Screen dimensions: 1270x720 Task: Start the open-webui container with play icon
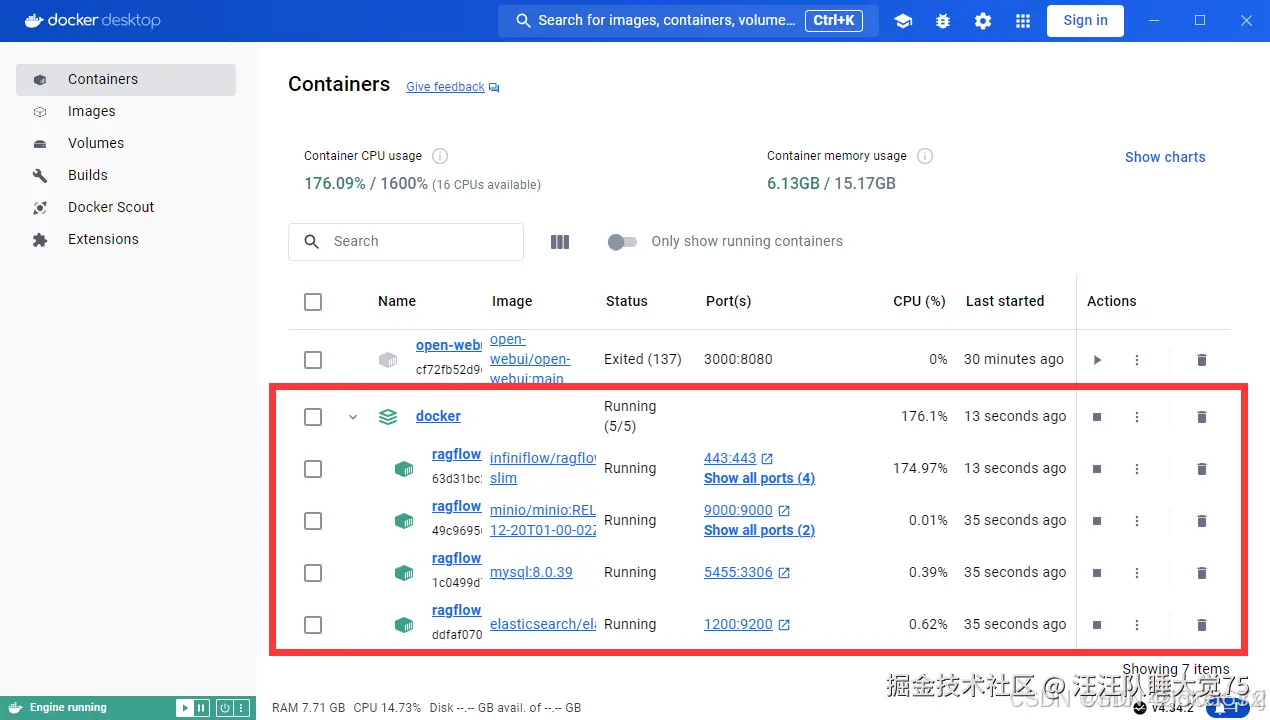coord(1097,360)
